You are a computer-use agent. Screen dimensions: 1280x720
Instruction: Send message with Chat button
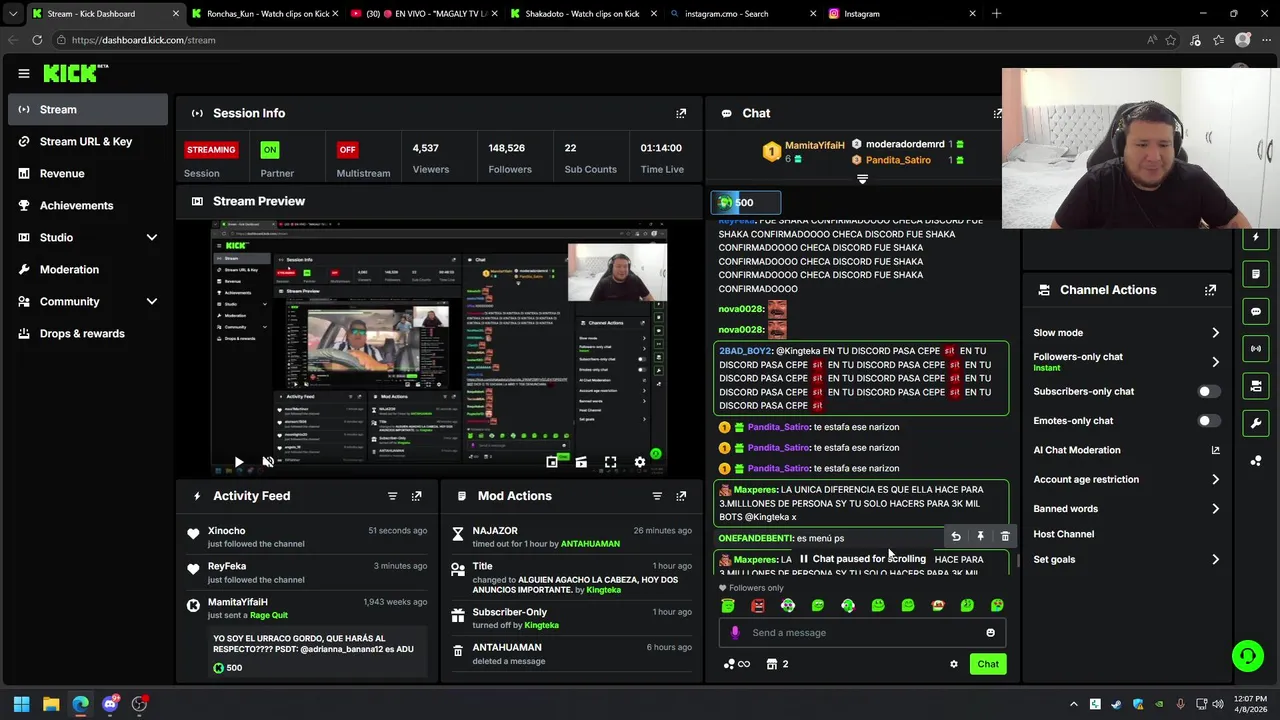988,664
